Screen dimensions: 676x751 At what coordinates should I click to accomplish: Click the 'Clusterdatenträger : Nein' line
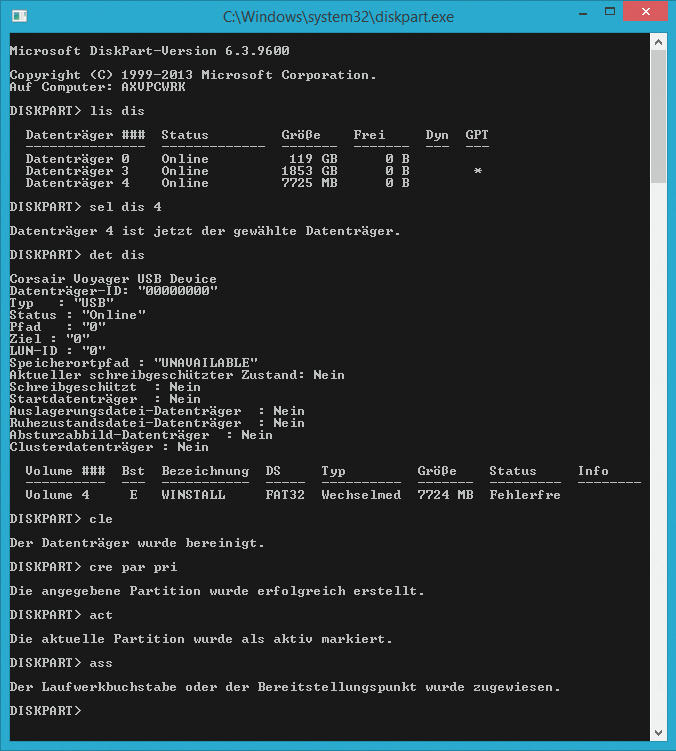(109, 447)
